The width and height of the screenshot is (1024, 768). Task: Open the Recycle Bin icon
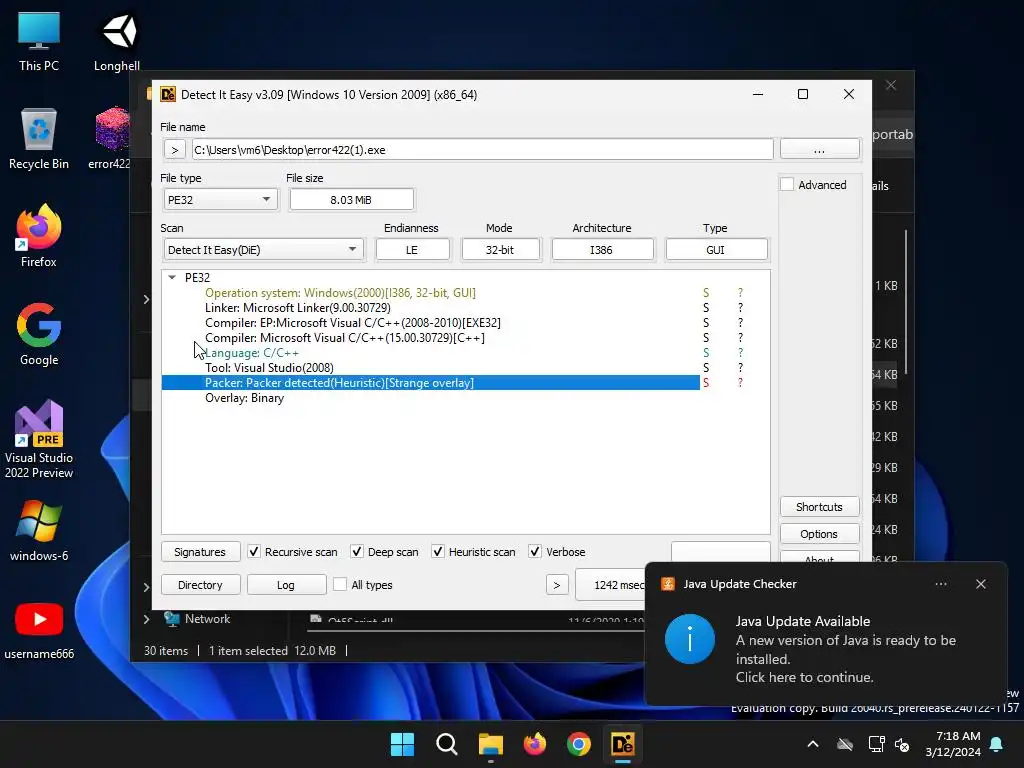point(39,139)
